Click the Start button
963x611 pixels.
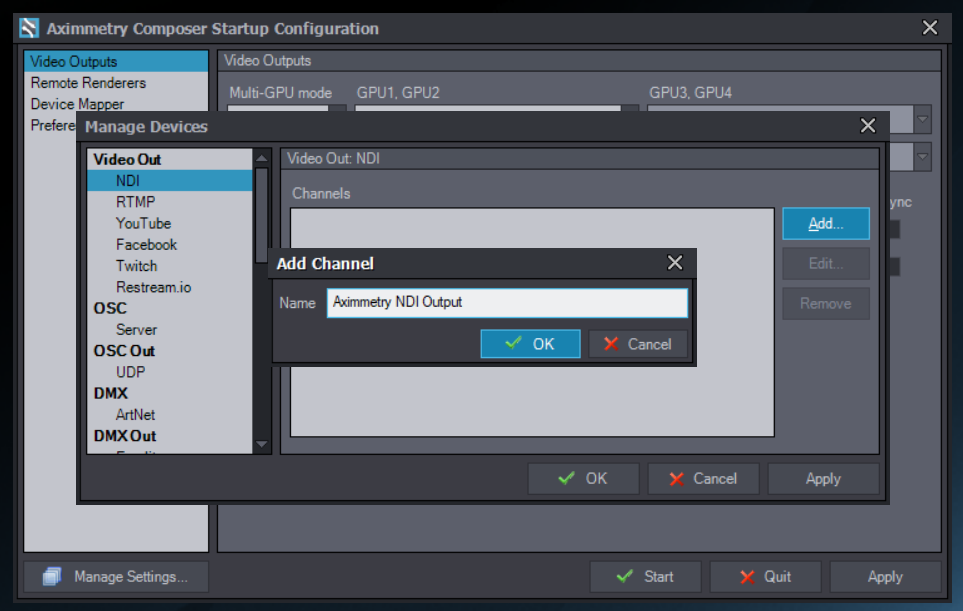tap(645, 577)
